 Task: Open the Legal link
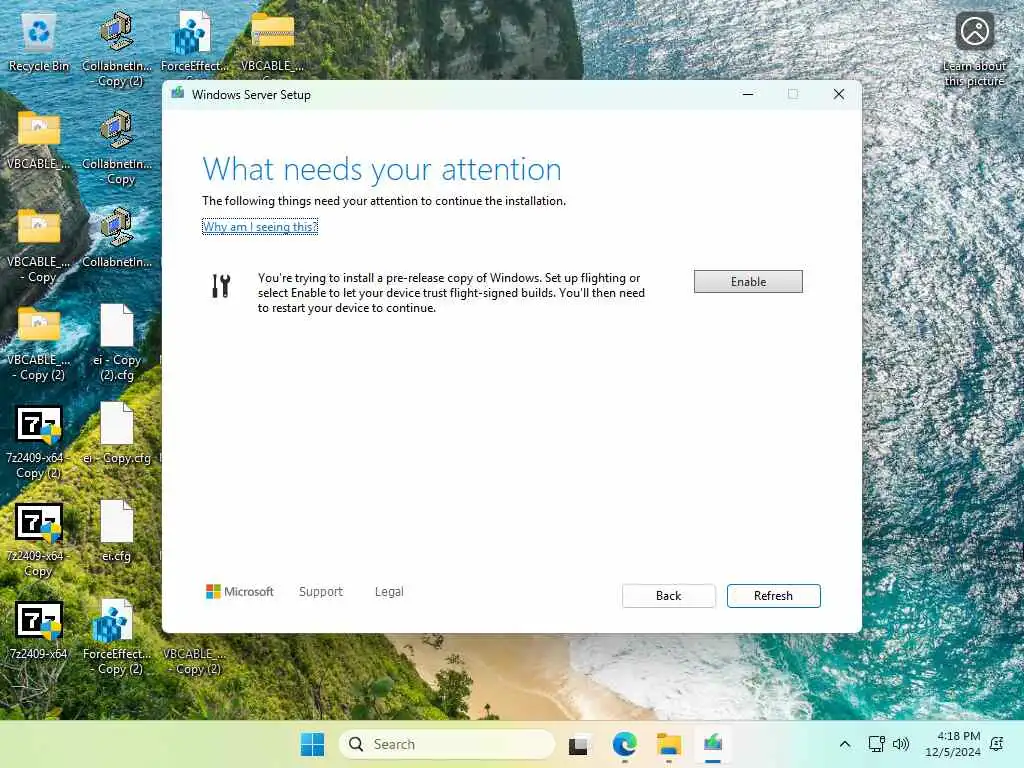click(x=389, y=592)
